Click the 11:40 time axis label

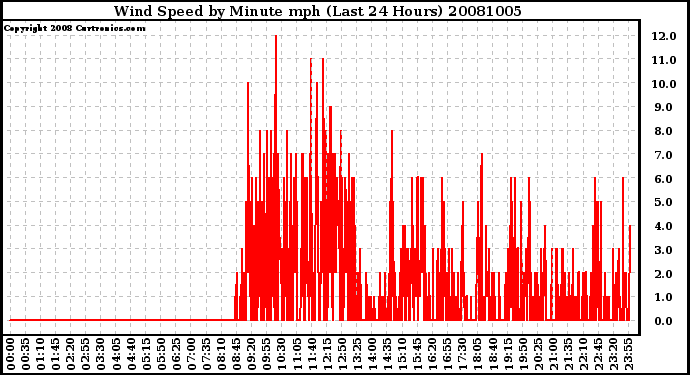click(x=312, y=354)
